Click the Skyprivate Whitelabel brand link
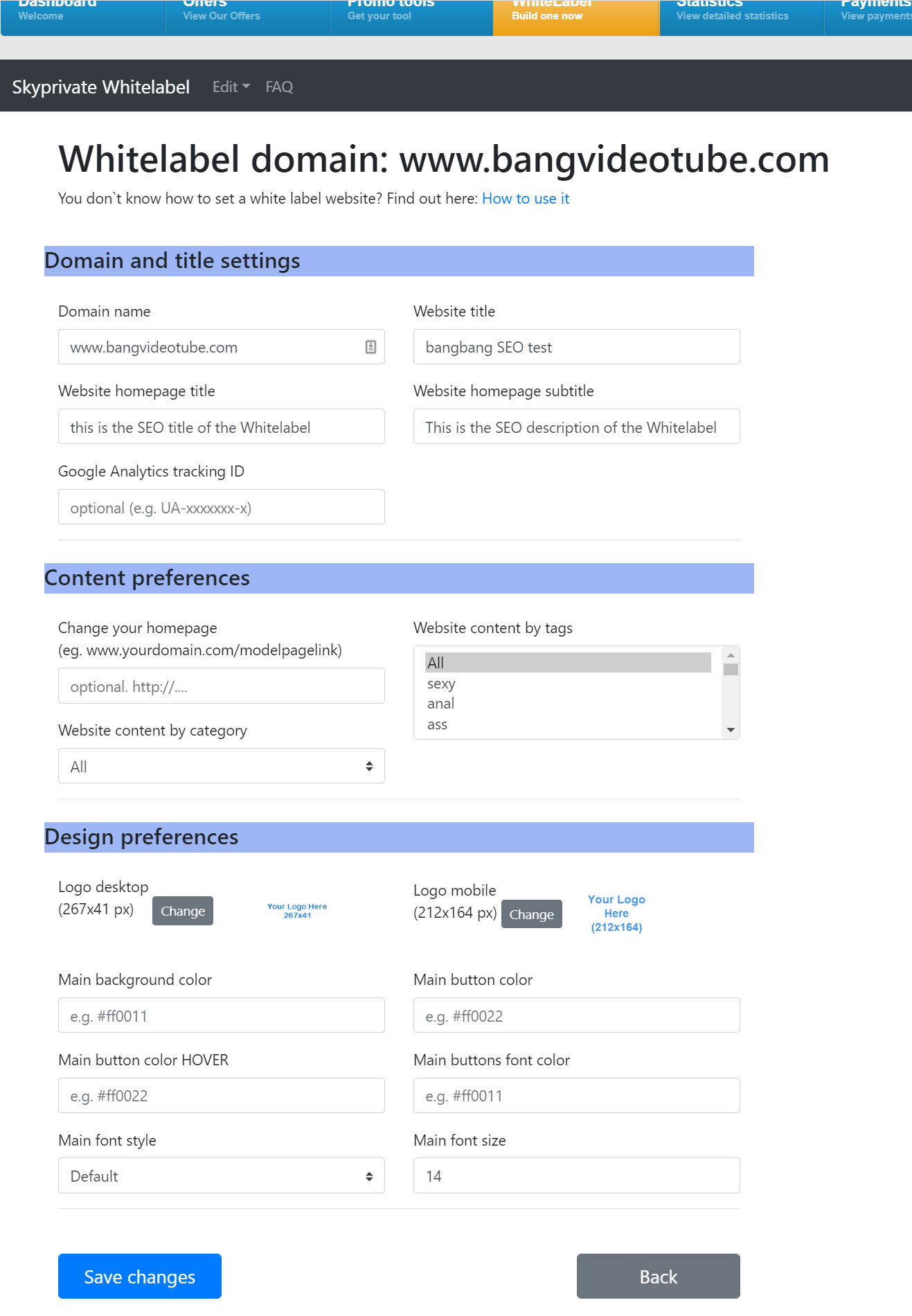 (x=100, y=87)
